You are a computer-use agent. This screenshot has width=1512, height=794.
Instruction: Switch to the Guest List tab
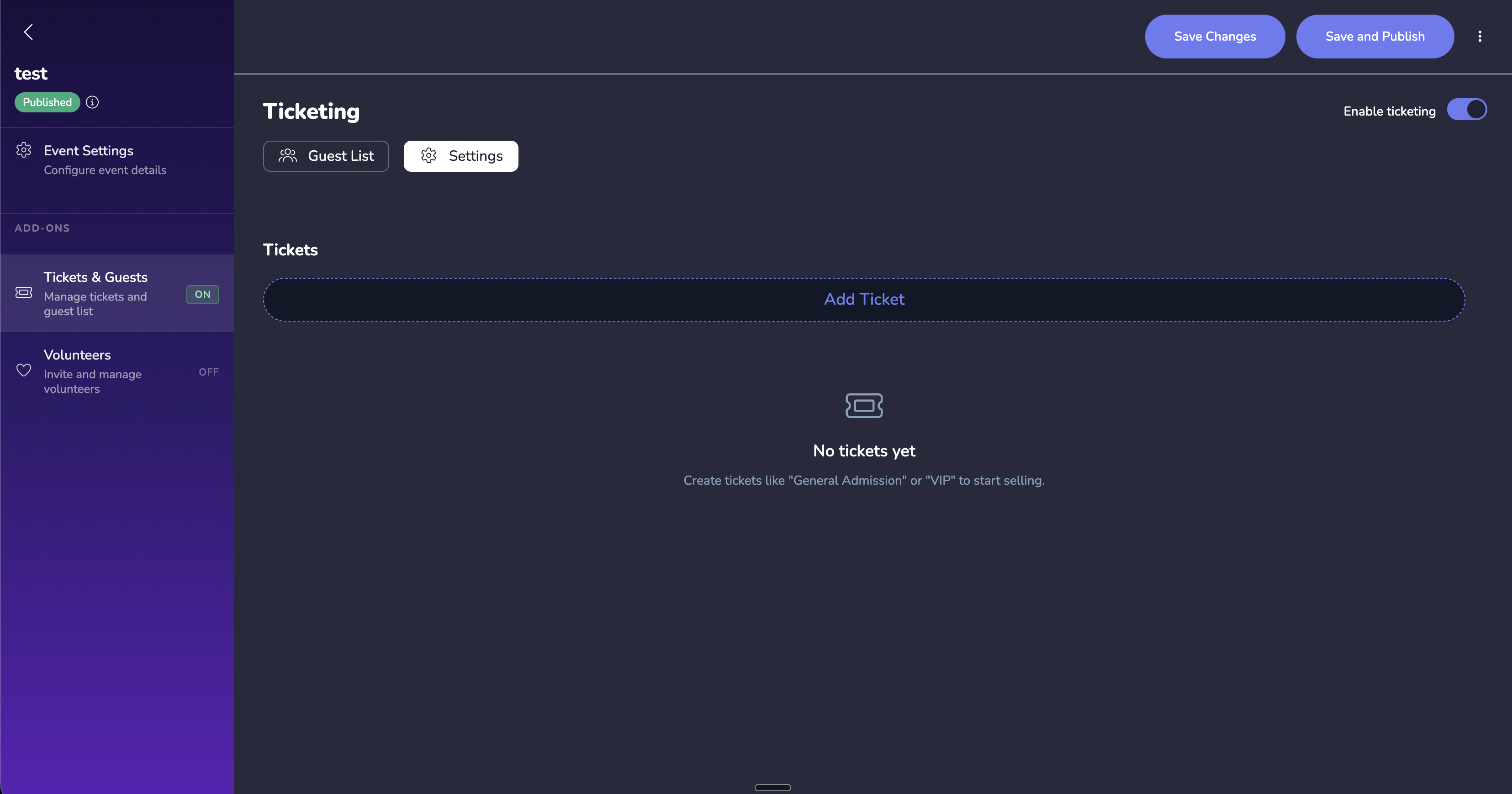(x=326, y=155)
